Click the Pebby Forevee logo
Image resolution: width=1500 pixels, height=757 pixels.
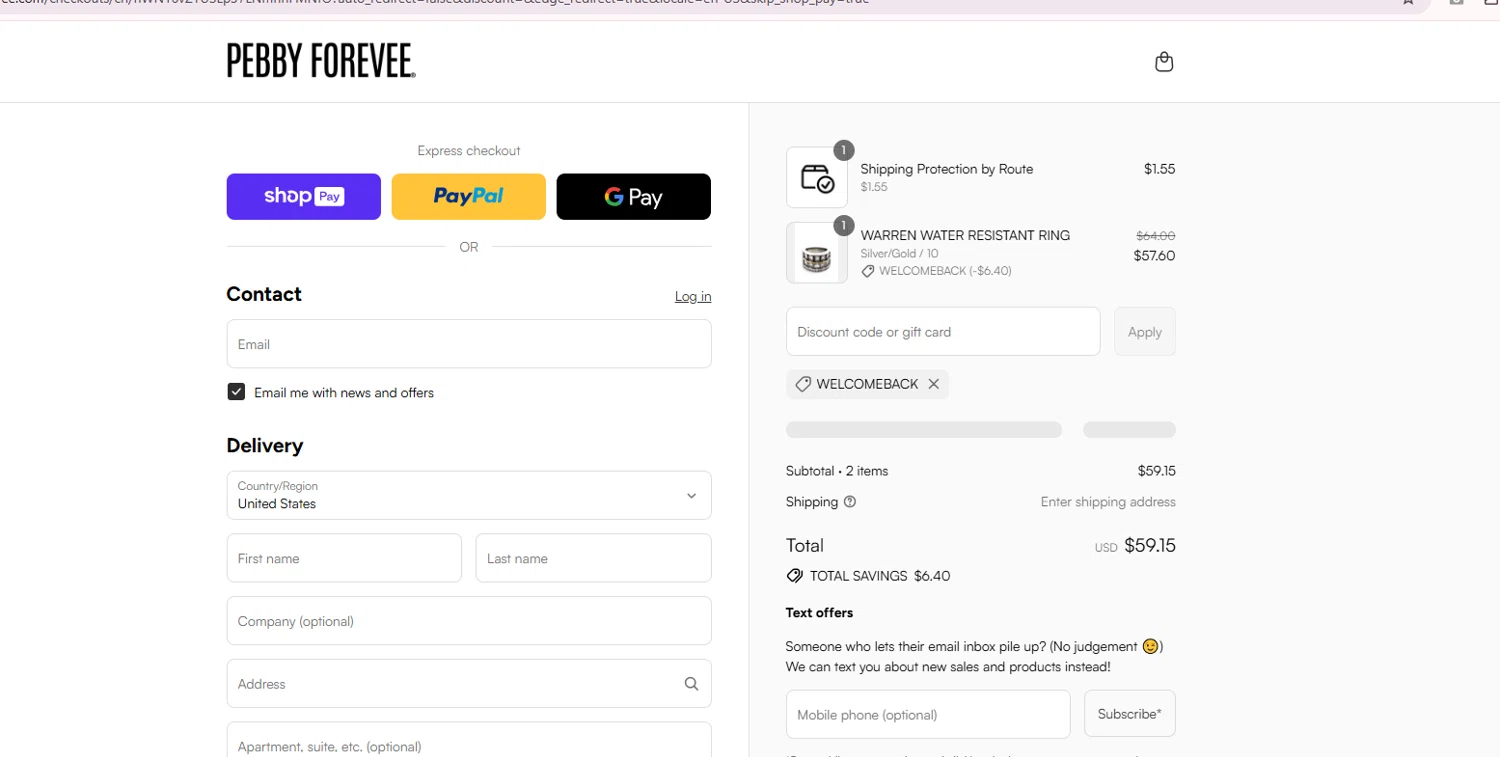point(321,61)
